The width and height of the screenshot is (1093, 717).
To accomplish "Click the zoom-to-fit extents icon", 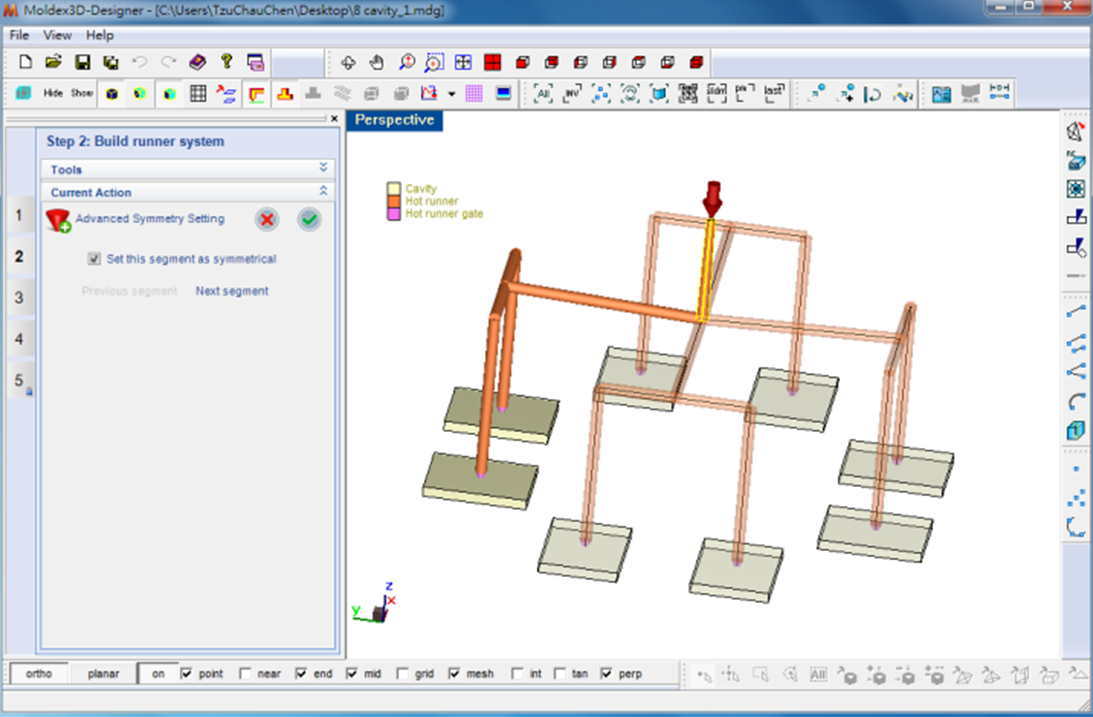I will point(464,63).
